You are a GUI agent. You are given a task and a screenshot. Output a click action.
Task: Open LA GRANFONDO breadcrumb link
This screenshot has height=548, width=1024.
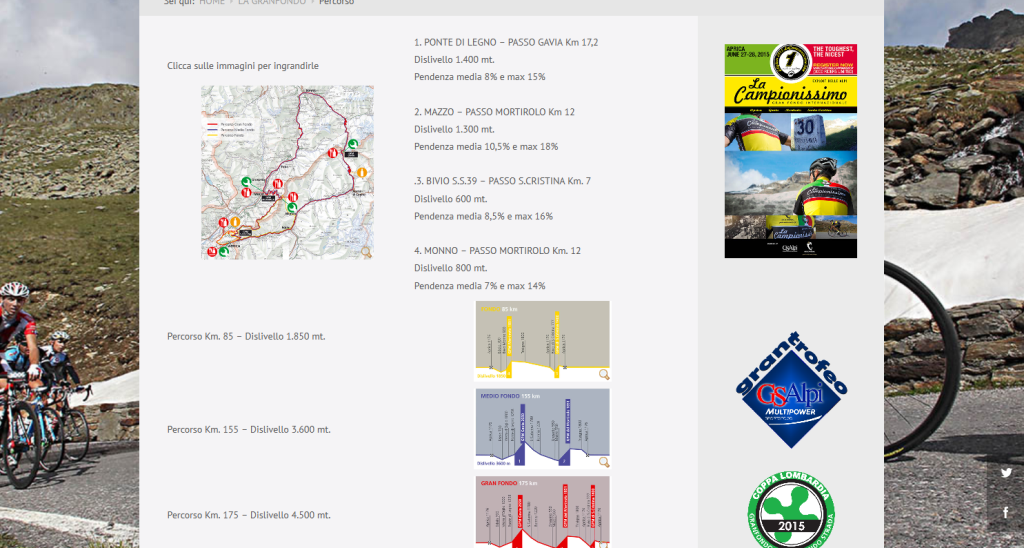pyautogui.click(x=272, y=3)
